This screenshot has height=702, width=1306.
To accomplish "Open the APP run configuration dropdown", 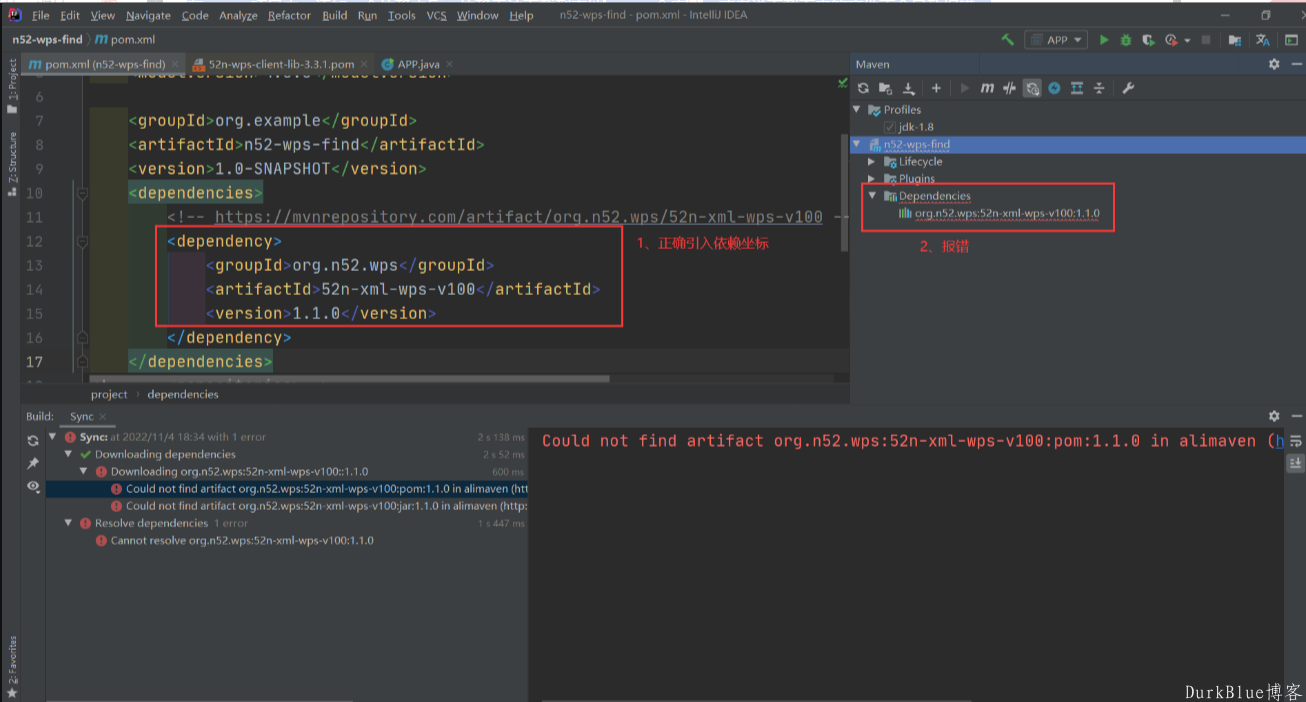I will 1056,40.
